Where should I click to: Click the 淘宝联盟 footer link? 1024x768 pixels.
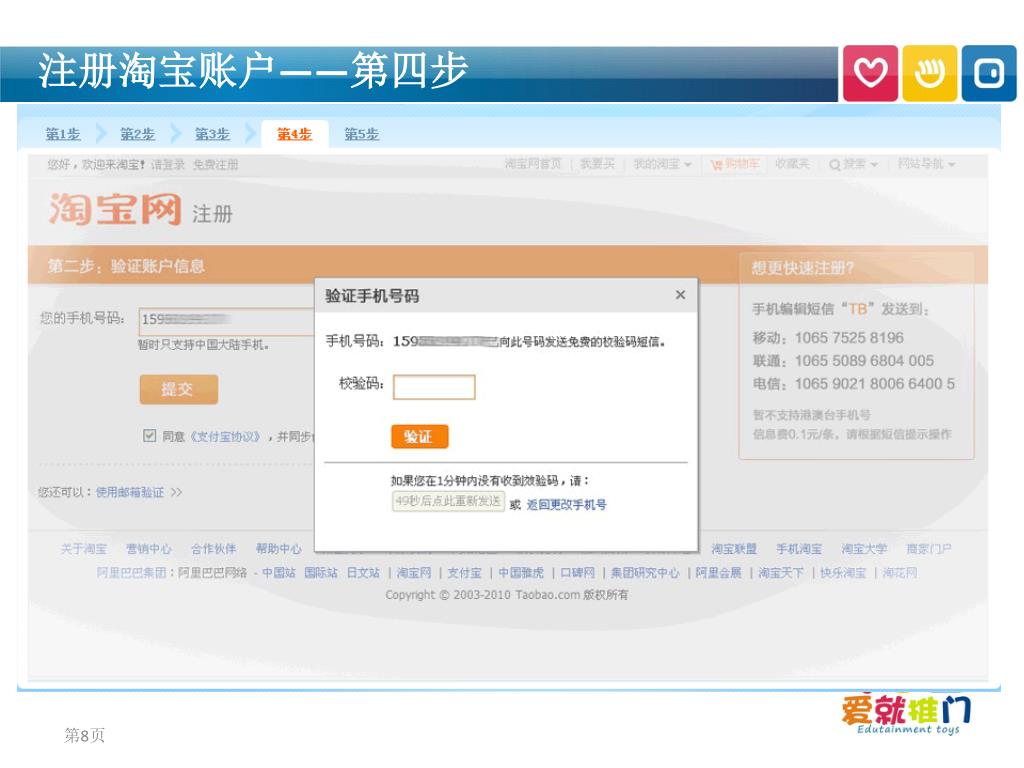[734, 549]
